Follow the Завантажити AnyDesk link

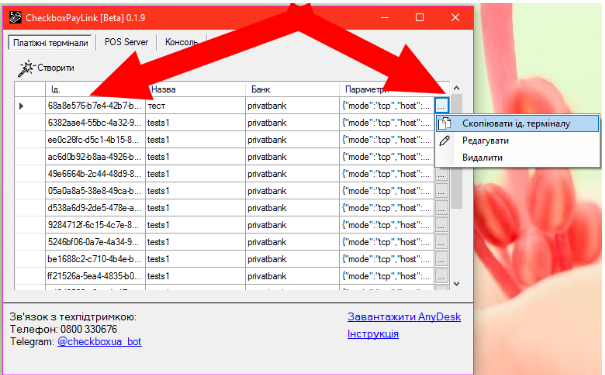404,317
